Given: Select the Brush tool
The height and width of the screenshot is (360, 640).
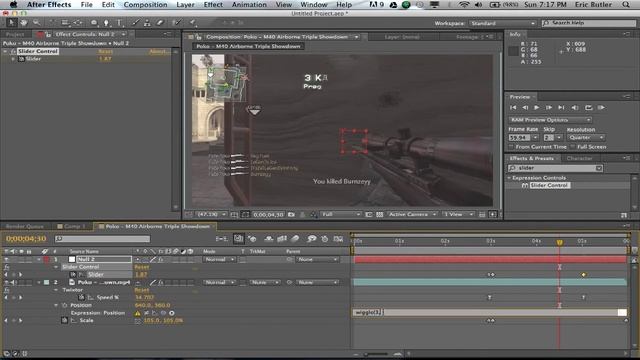Looking at the screenshot, I should point(136,23).
